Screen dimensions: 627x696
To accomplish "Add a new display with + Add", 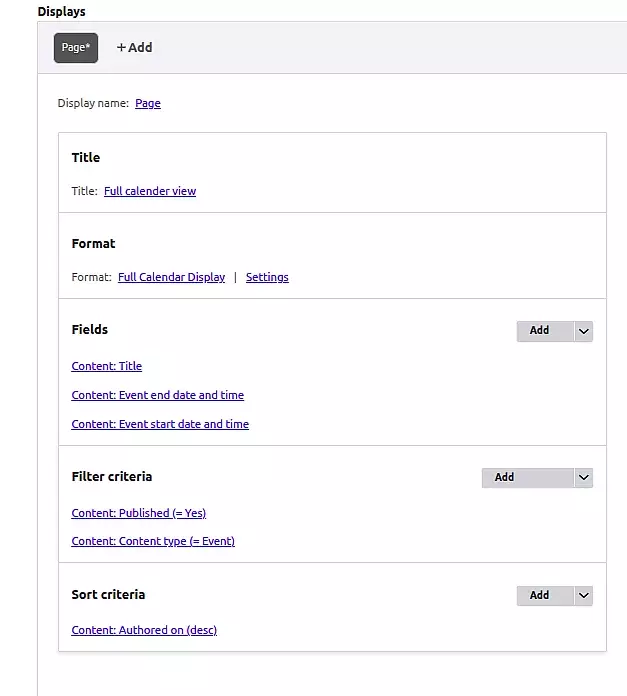I will (134, 48).
